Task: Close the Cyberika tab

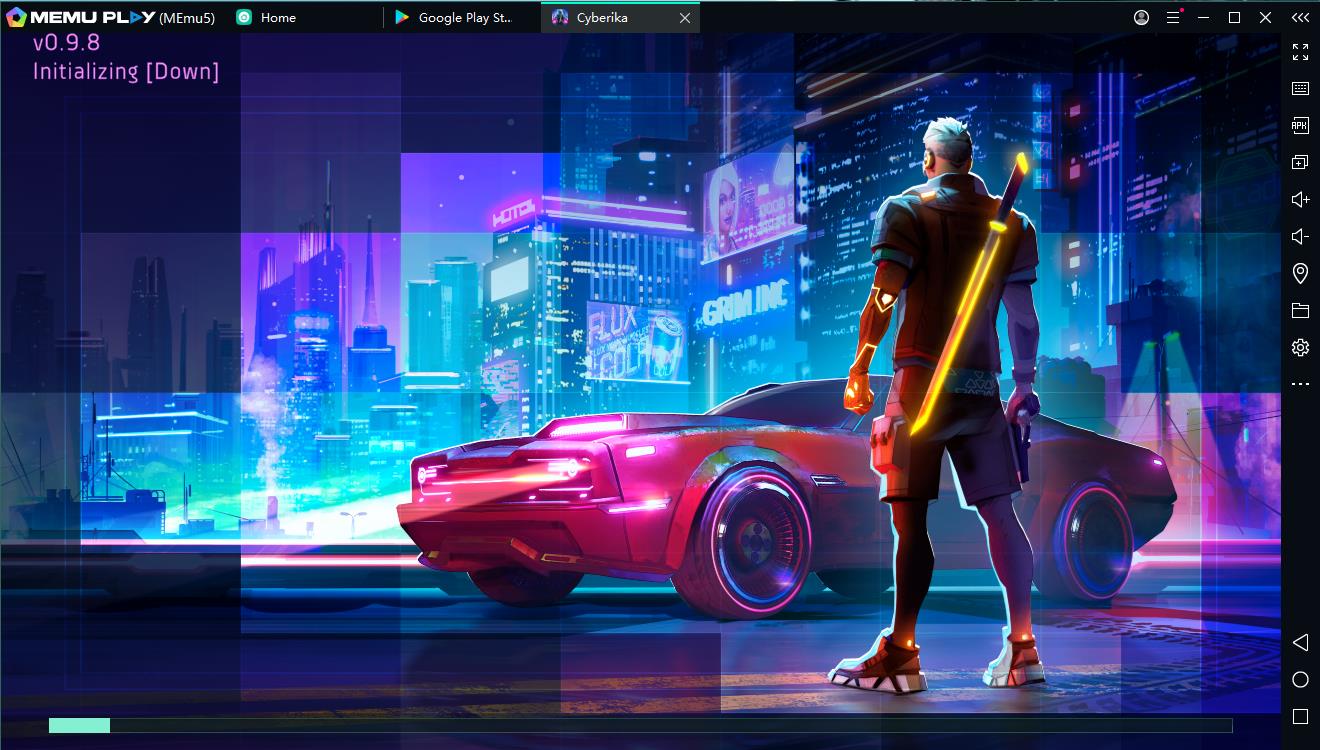Action: click(685, 18)
